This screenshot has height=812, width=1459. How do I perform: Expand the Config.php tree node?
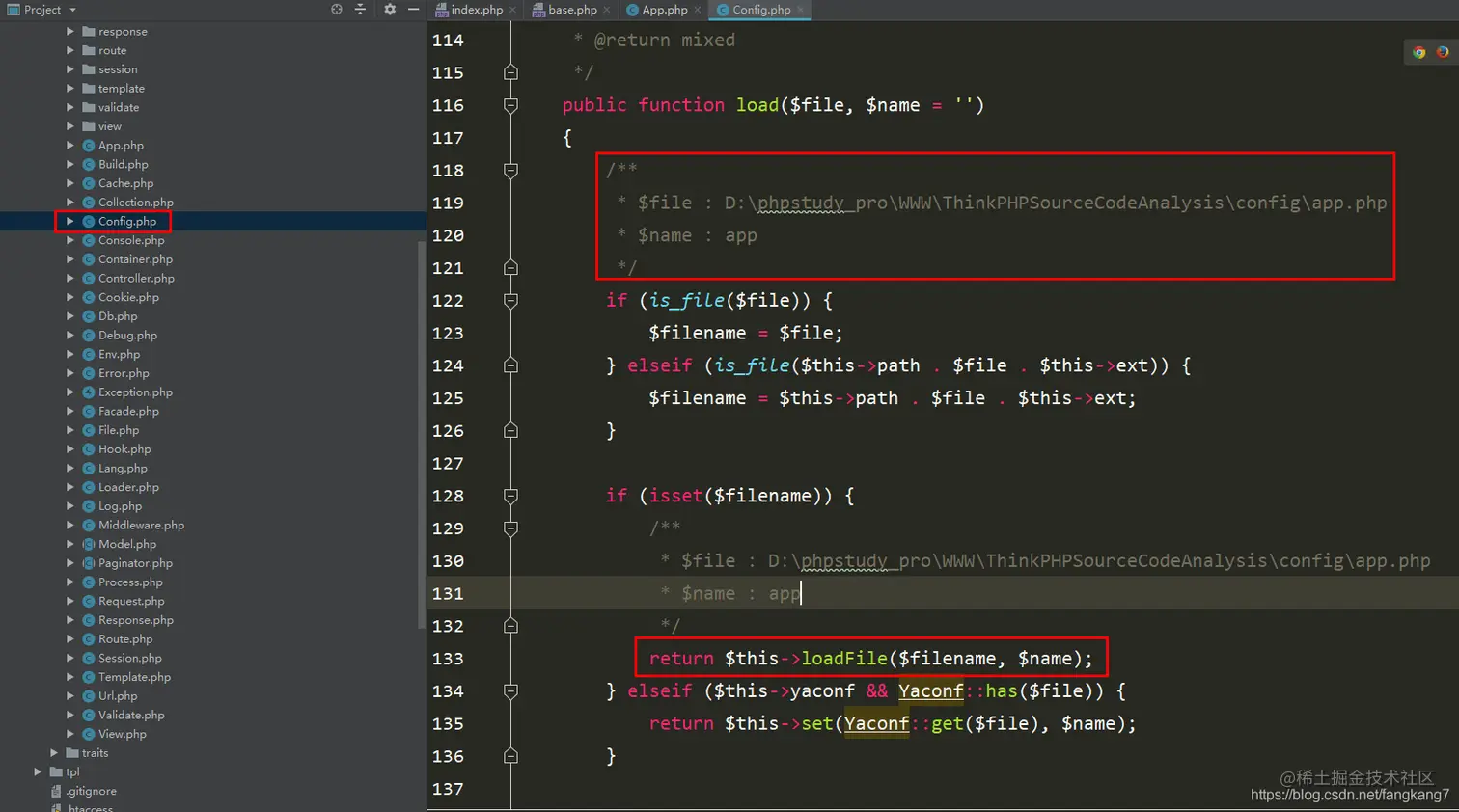tap(69, 221)
